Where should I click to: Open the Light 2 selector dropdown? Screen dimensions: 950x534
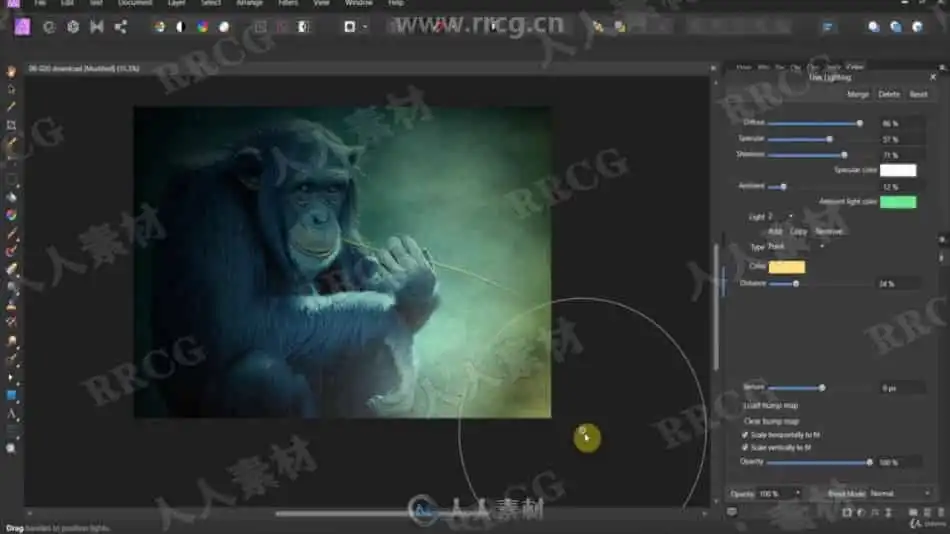[x=782, y=216]
